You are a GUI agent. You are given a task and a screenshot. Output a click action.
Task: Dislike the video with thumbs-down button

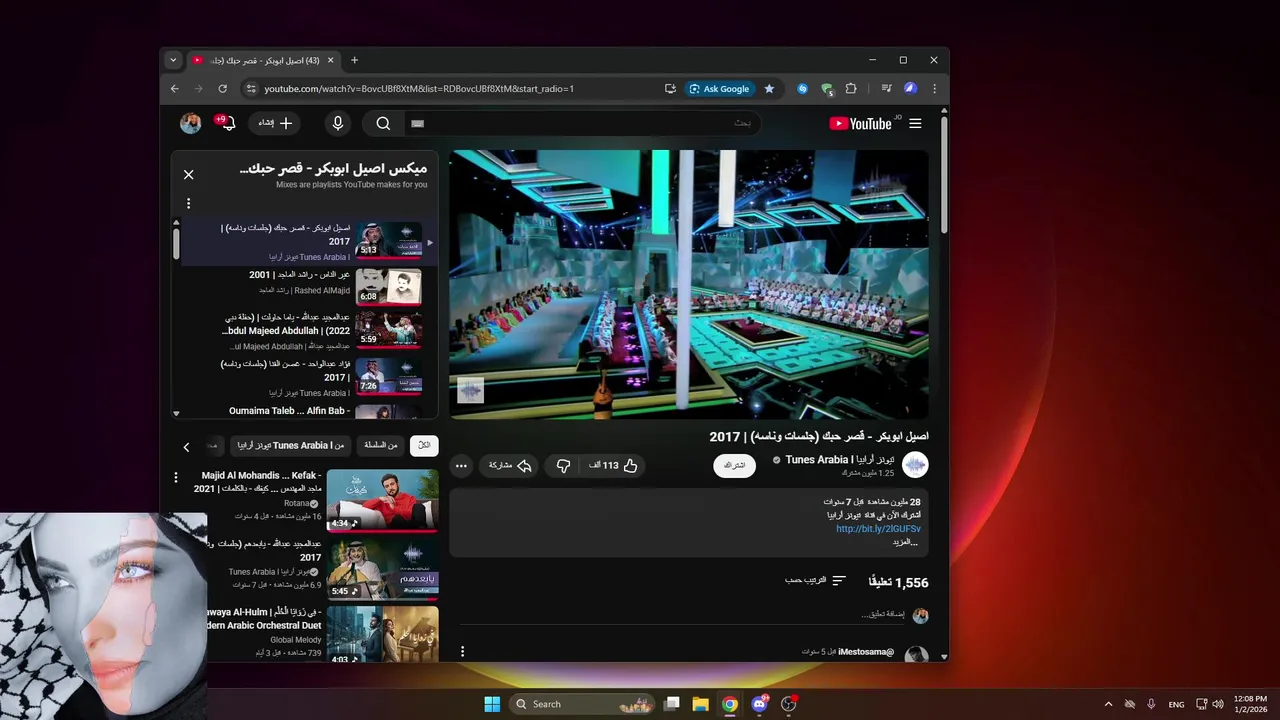point(563,466)
